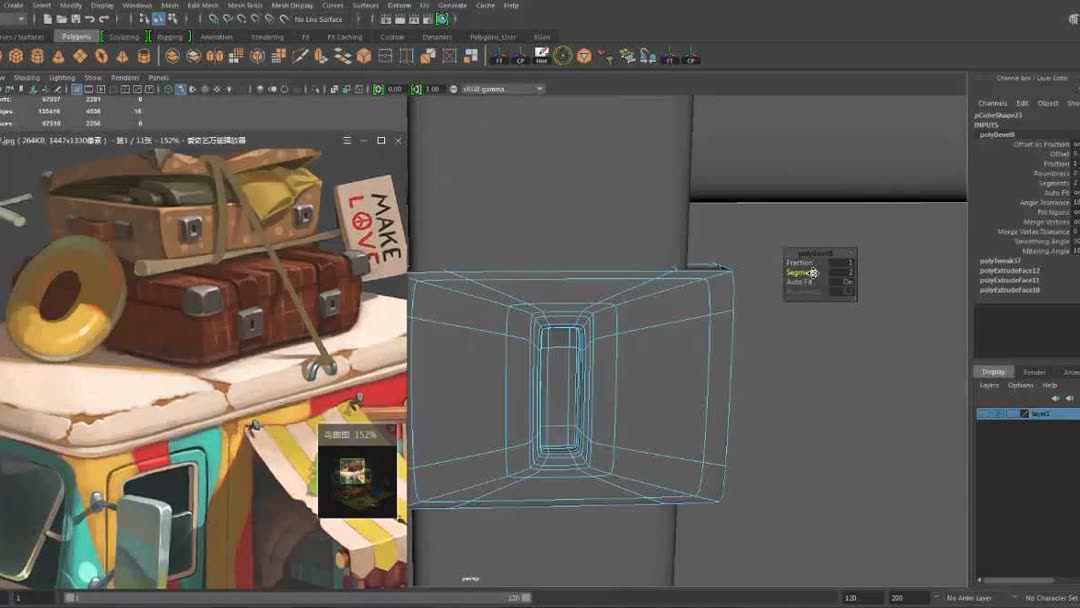
Task: Click the Redo arrow icon
Action: [104, 19]
